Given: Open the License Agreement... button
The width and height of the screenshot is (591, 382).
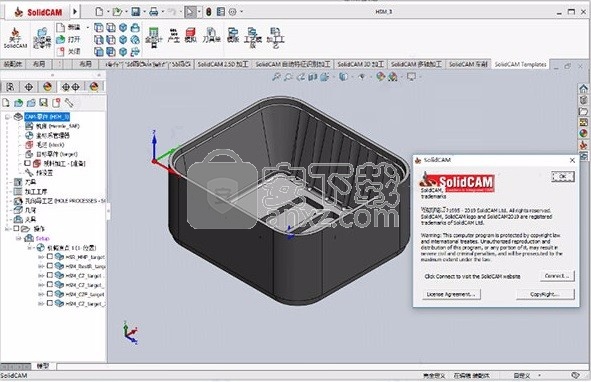Looking at the screenshot, I should coord(451,294).
